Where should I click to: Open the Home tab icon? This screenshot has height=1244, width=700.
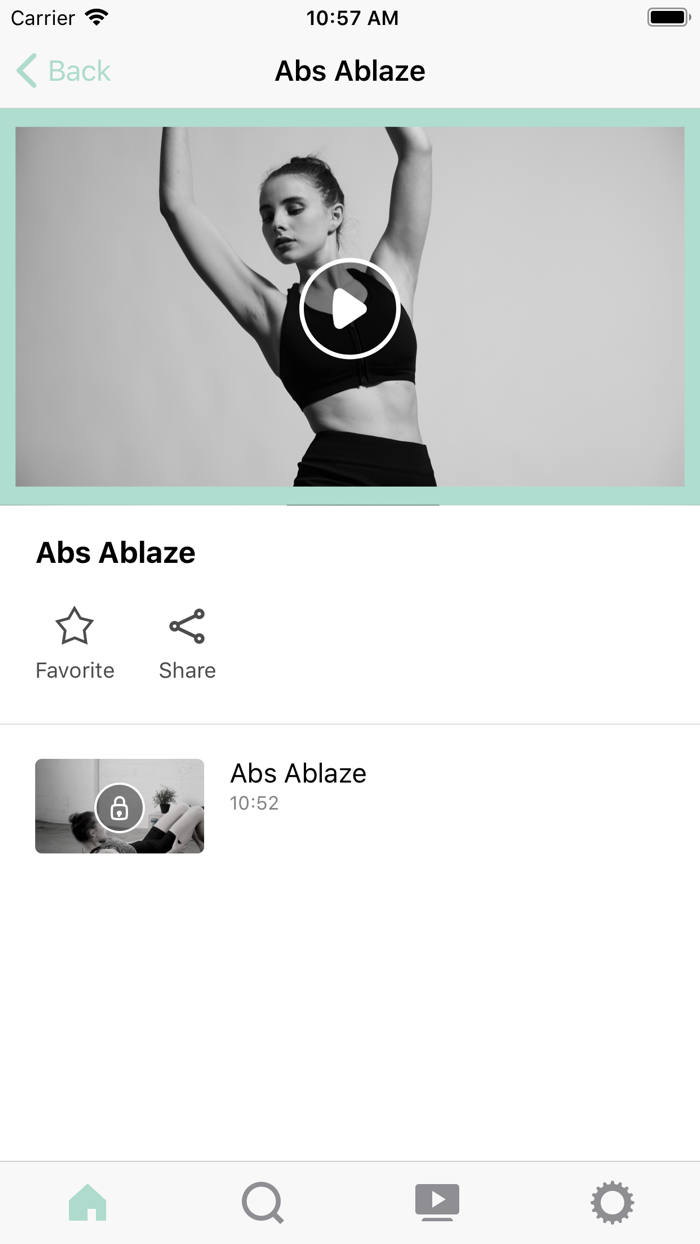(88, 1202)
